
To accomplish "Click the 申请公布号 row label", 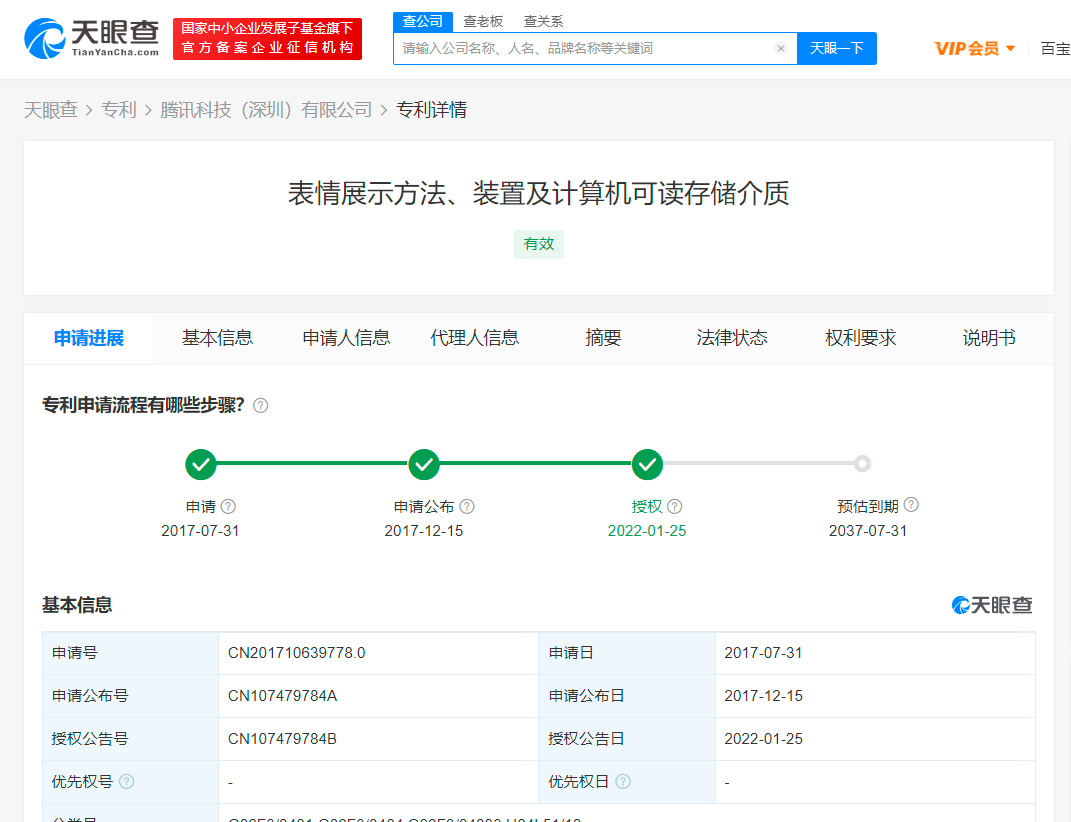I will point(90,696).
